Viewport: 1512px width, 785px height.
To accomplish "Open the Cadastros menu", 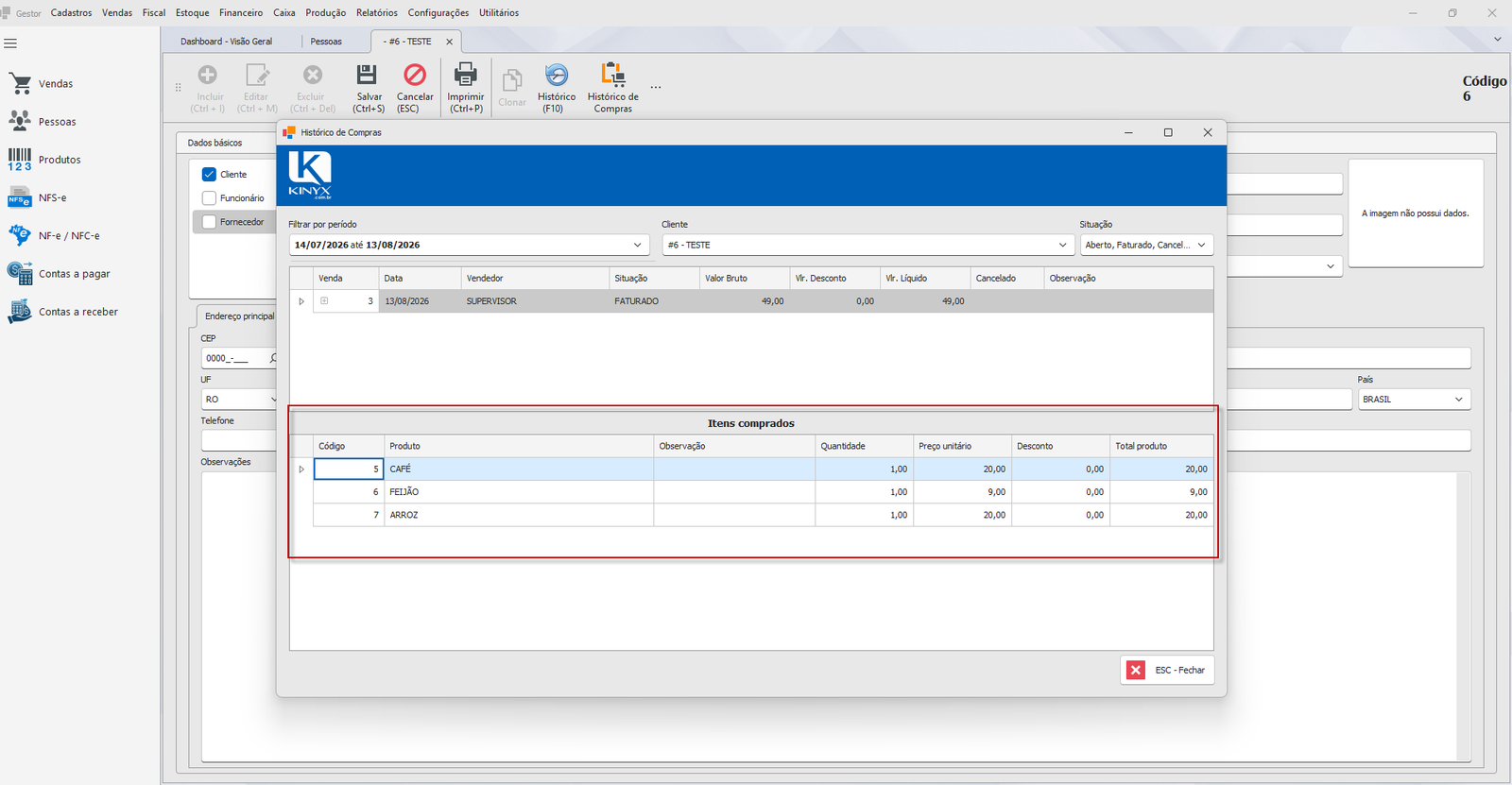I will (x=71, y=13).
